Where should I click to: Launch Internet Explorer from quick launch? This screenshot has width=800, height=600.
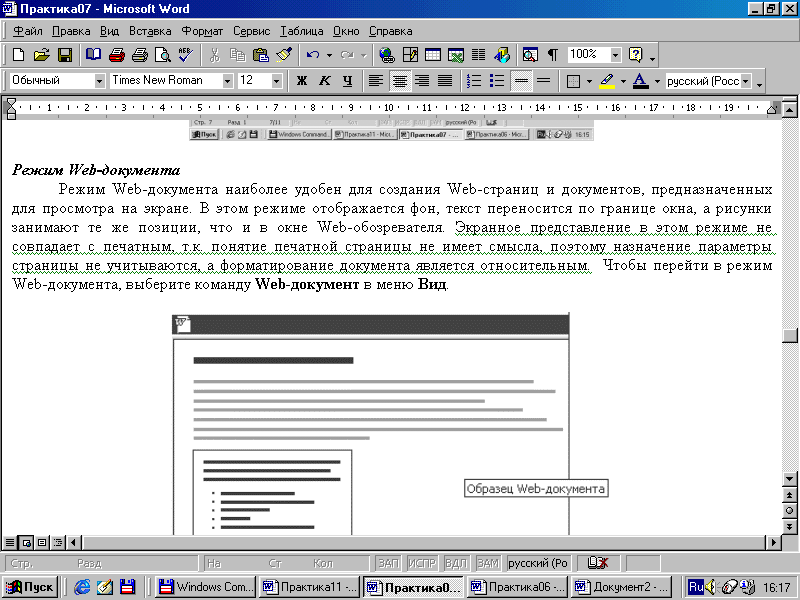point(82,587)
